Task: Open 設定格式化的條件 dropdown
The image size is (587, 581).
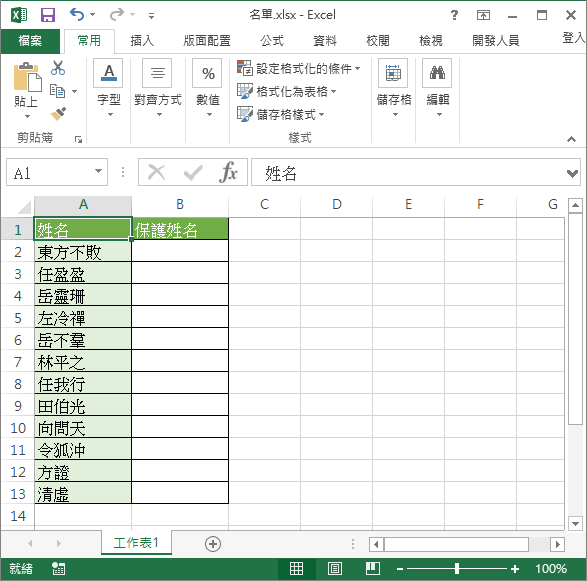Action: tap(299, 69)
